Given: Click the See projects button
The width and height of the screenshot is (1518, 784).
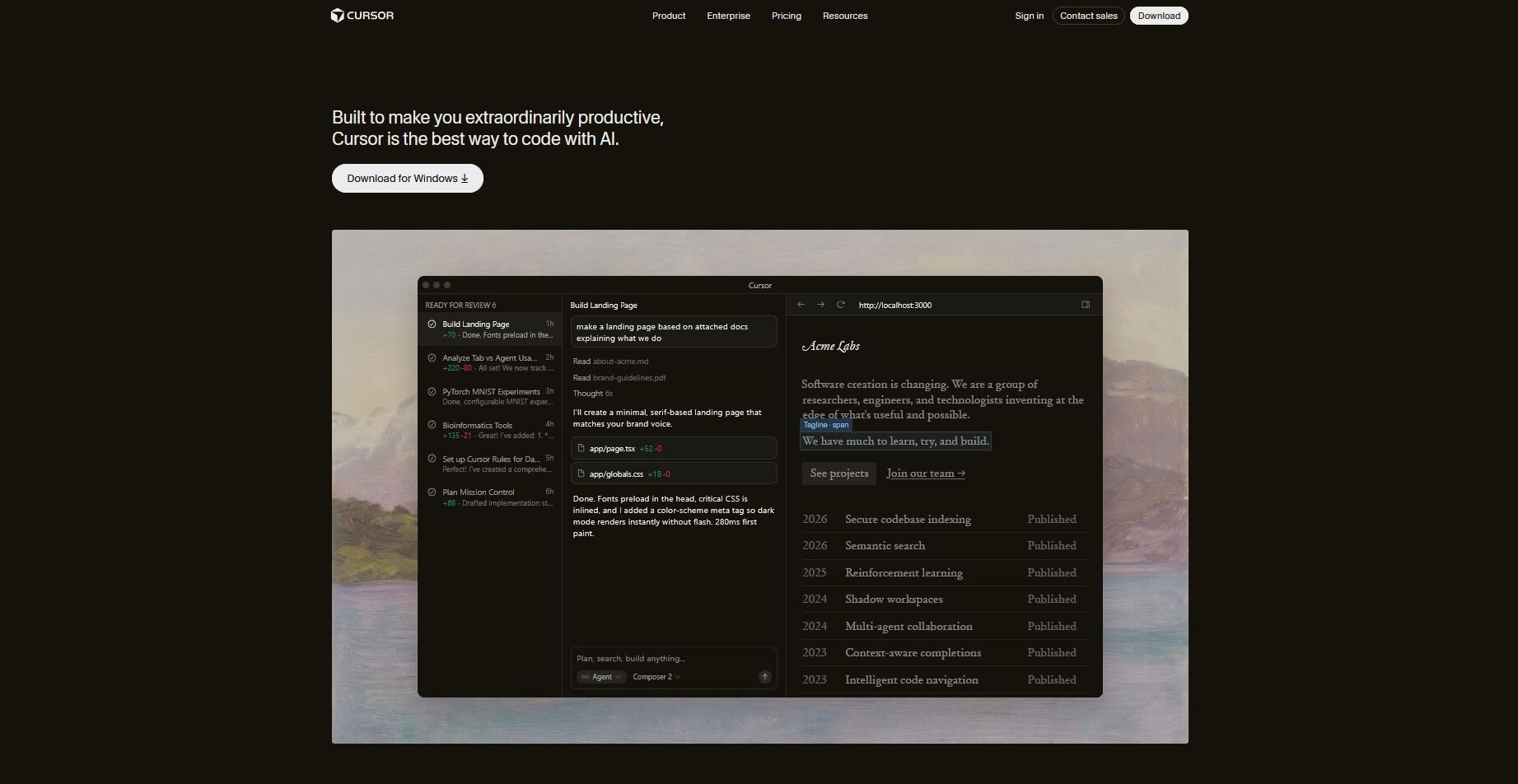Looking at the screenshot, I should (x=839, y=474).
